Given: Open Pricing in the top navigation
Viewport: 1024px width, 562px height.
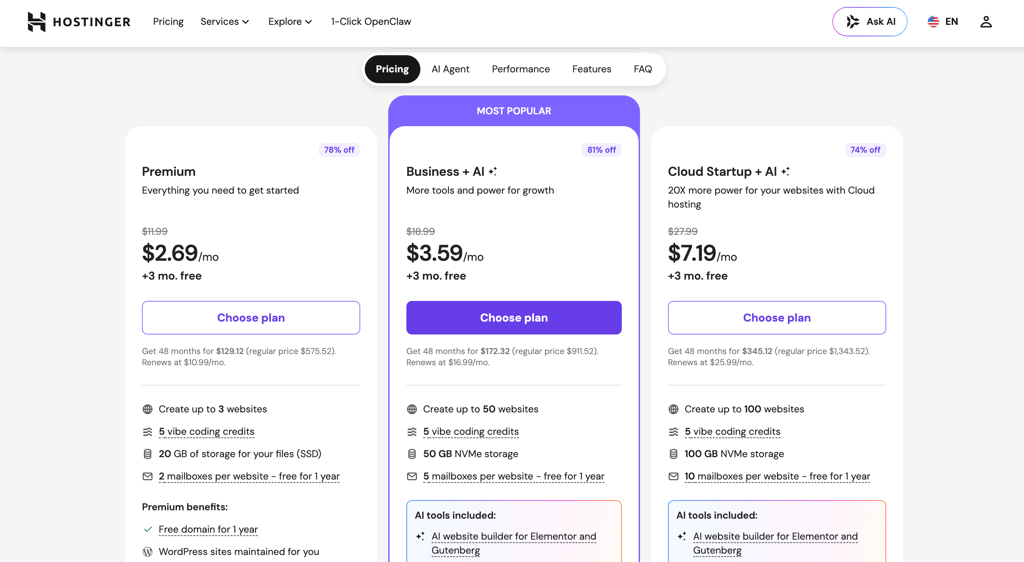Looking at the screenshot, I should [x=168, y=22].
